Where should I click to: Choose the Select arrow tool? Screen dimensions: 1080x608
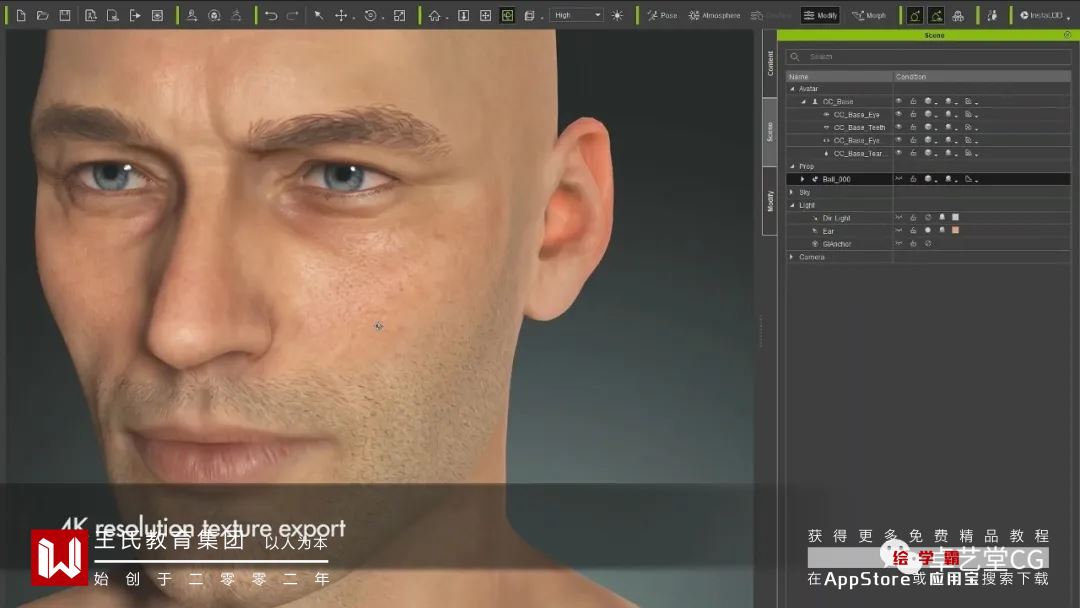[319, 15]
